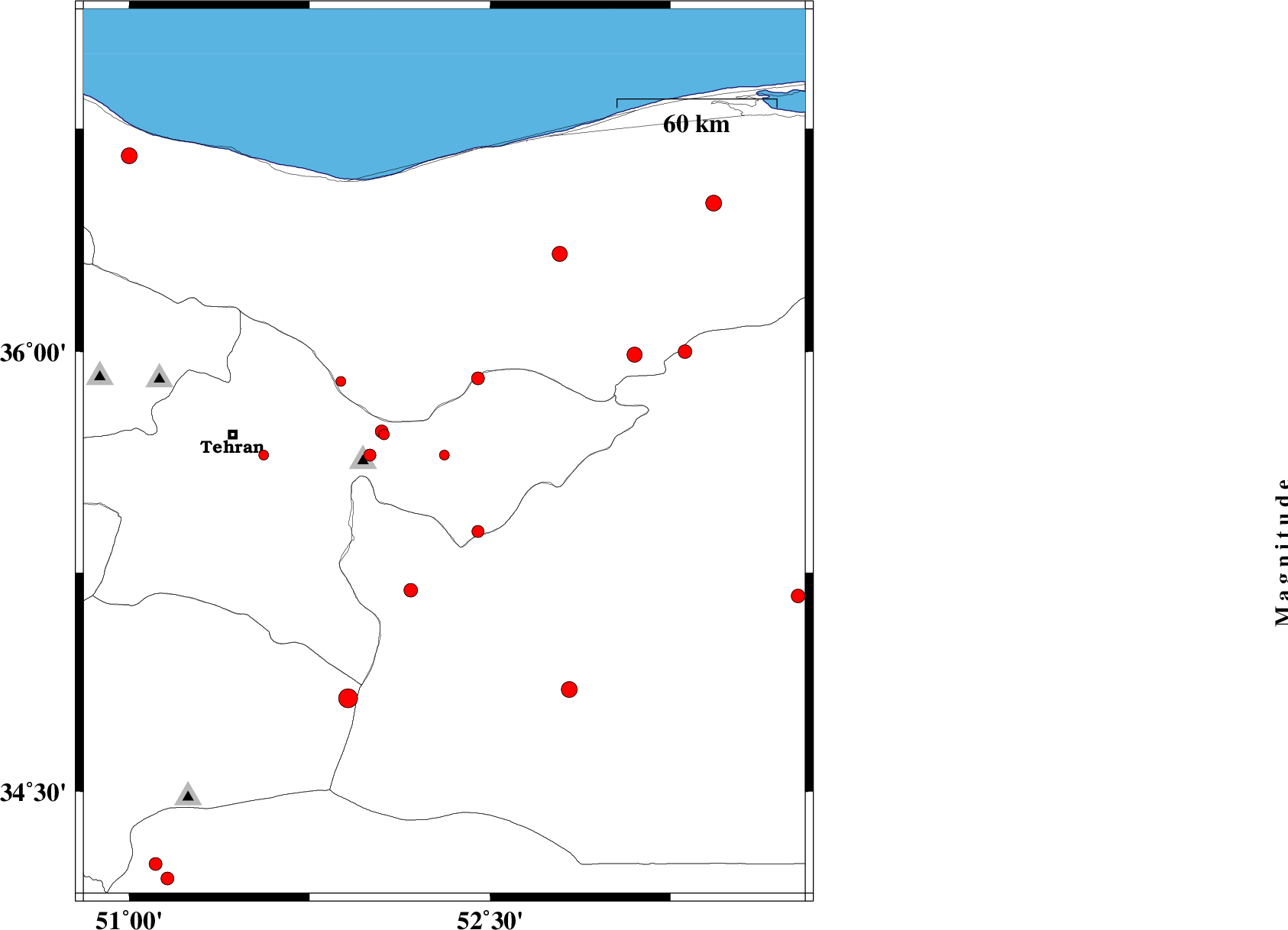Click the largest red circle on the southern border line
This screenshot has height=930, width=1288.
coord(348,698)
